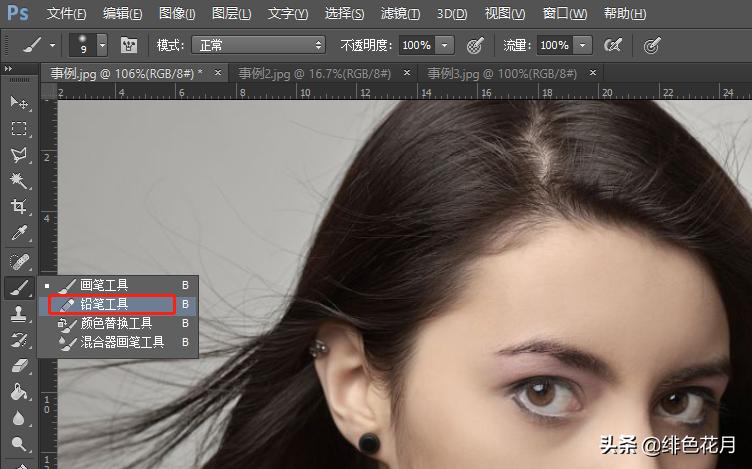This screenshot has width=752, height=469.
Task: Open the 文件(F) menu
Action: [66, 13]
